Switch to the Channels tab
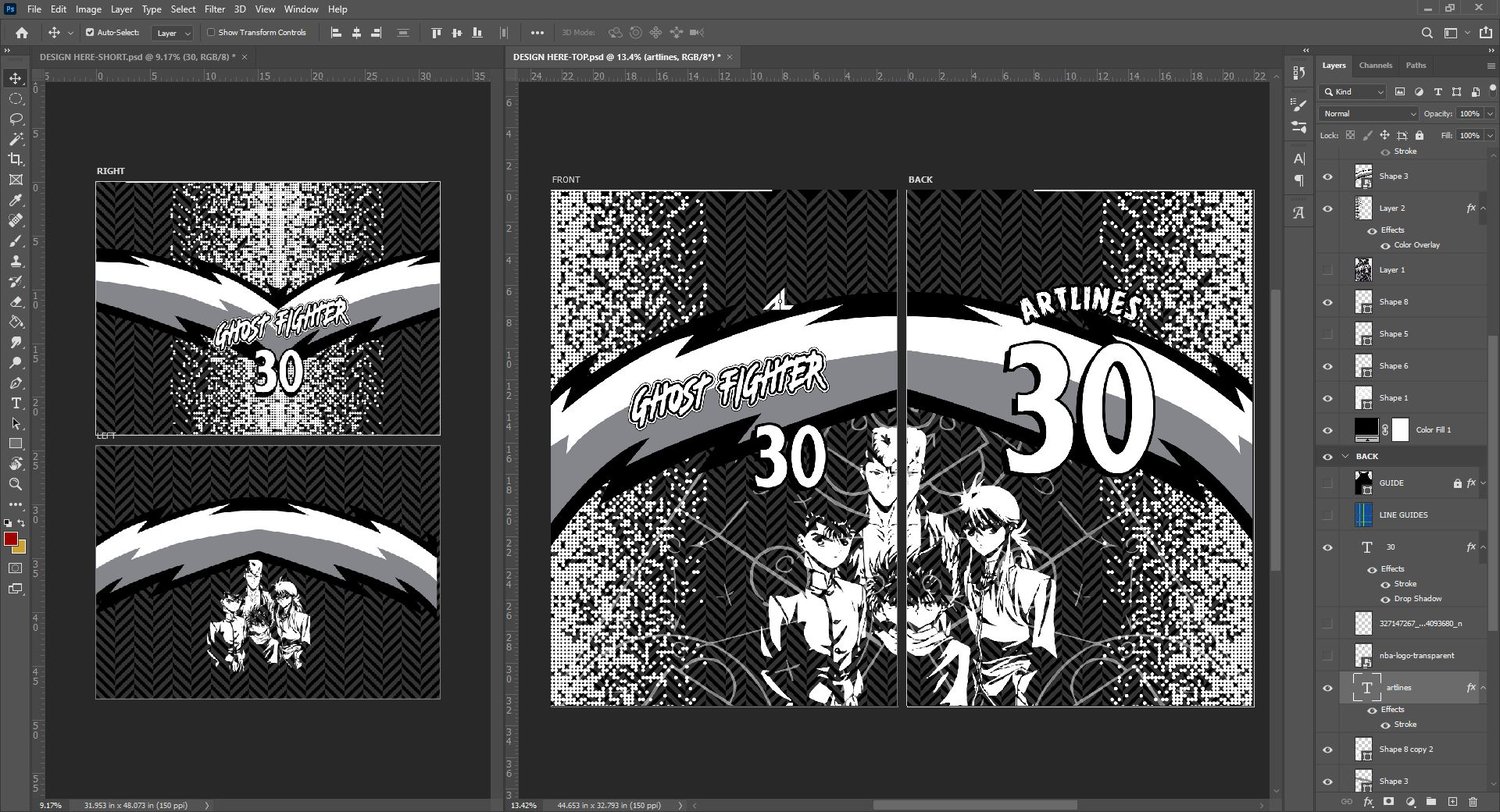The height and width of the screenshot is (812, 1500). (1375, 65)
